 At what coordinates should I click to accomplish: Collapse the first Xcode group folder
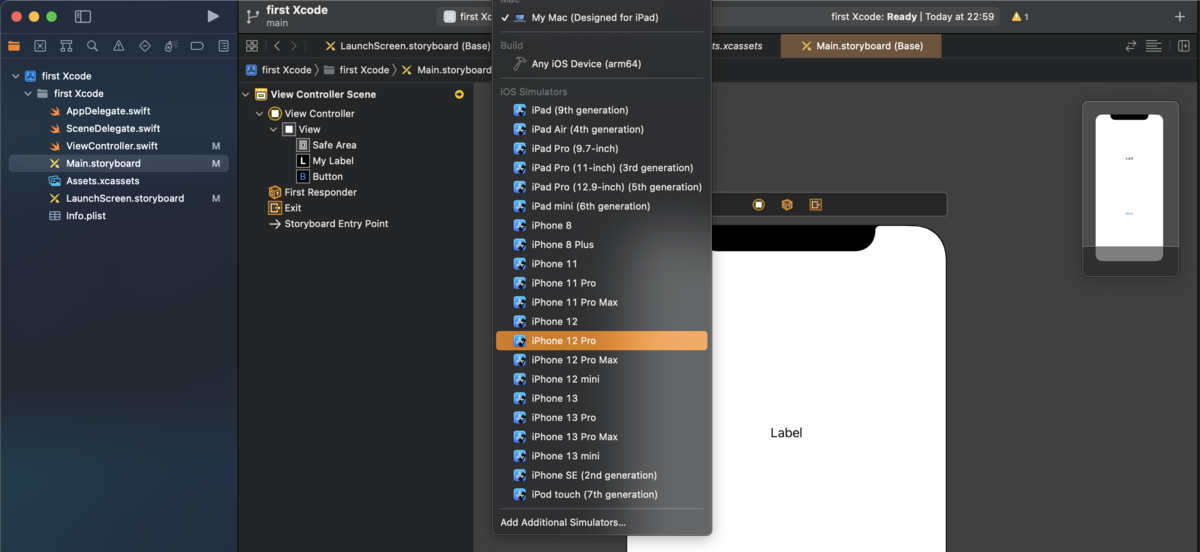point(28,93)
